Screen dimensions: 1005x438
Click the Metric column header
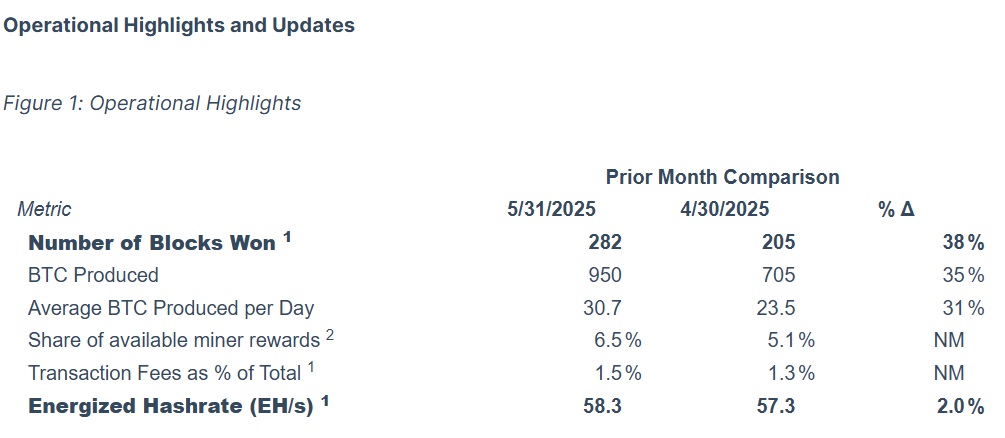coord(44,209)
